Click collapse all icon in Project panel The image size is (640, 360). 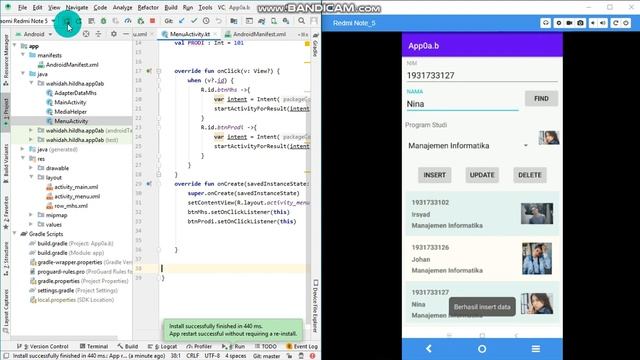[98, 34]
